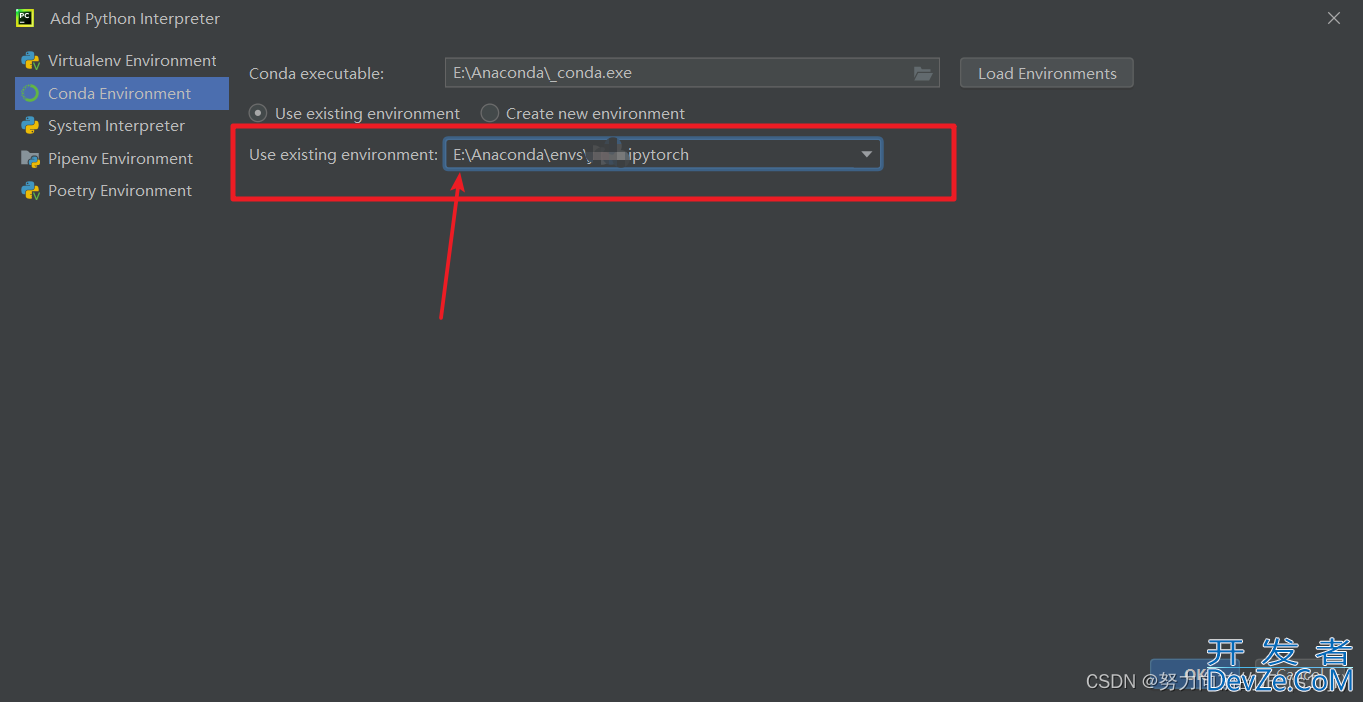The height and width of the screenshot is (702, 1363).
Task: Click the Conda Environment ring icon
Action: 30,94
